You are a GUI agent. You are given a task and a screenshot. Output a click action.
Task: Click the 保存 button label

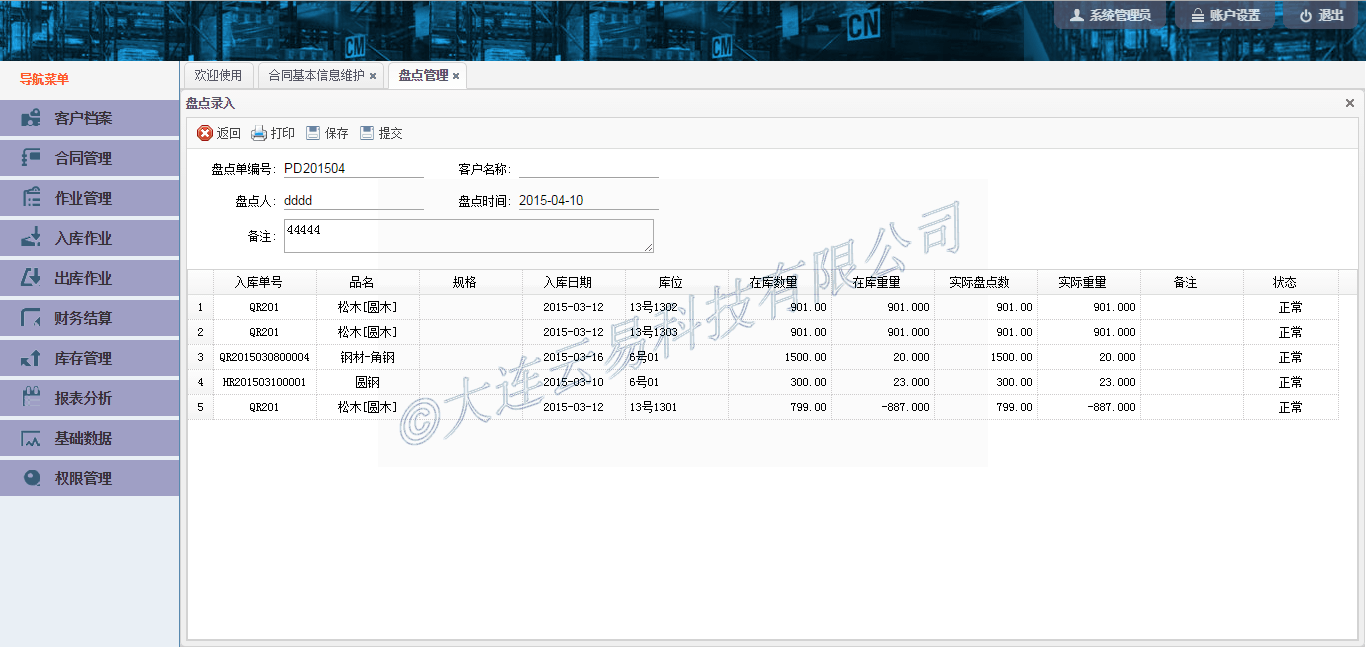[x=337, y=133]
